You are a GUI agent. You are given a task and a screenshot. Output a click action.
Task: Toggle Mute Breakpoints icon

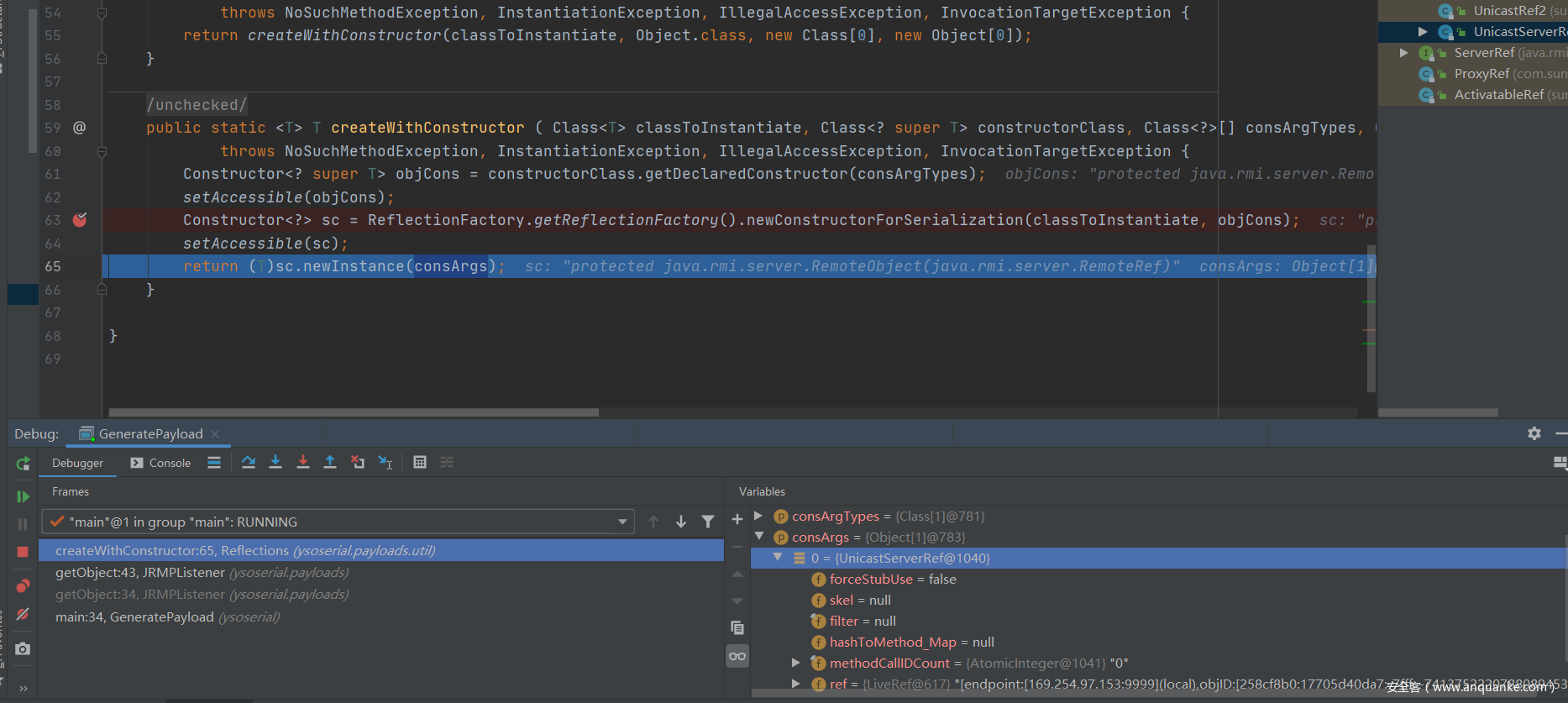click(23, 614)
